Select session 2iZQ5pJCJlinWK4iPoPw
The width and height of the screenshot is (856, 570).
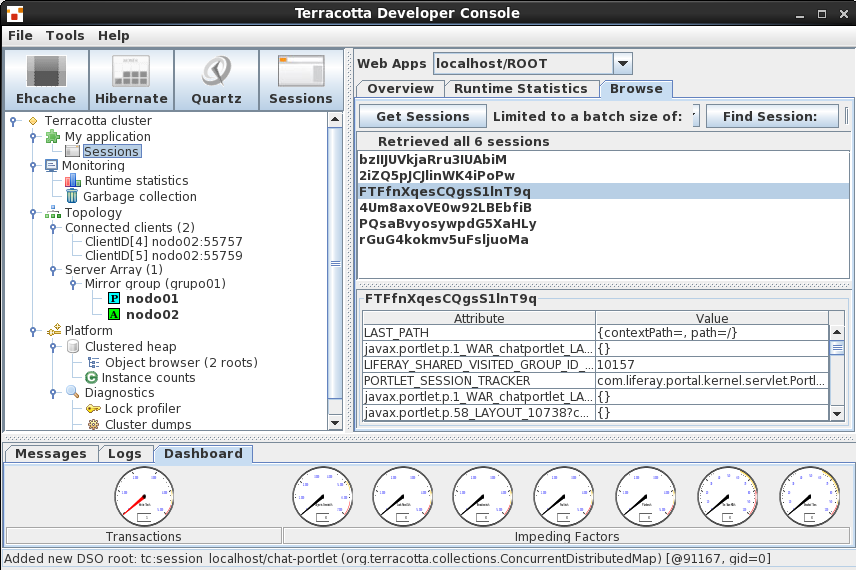pos(603,175)
